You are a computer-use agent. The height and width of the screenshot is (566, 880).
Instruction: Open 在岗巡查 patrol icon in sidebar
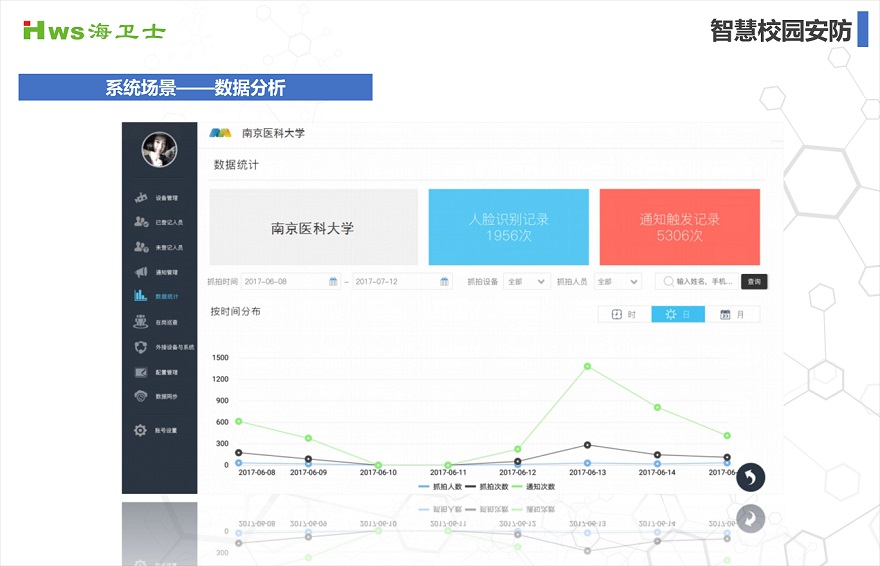point(140,321)
